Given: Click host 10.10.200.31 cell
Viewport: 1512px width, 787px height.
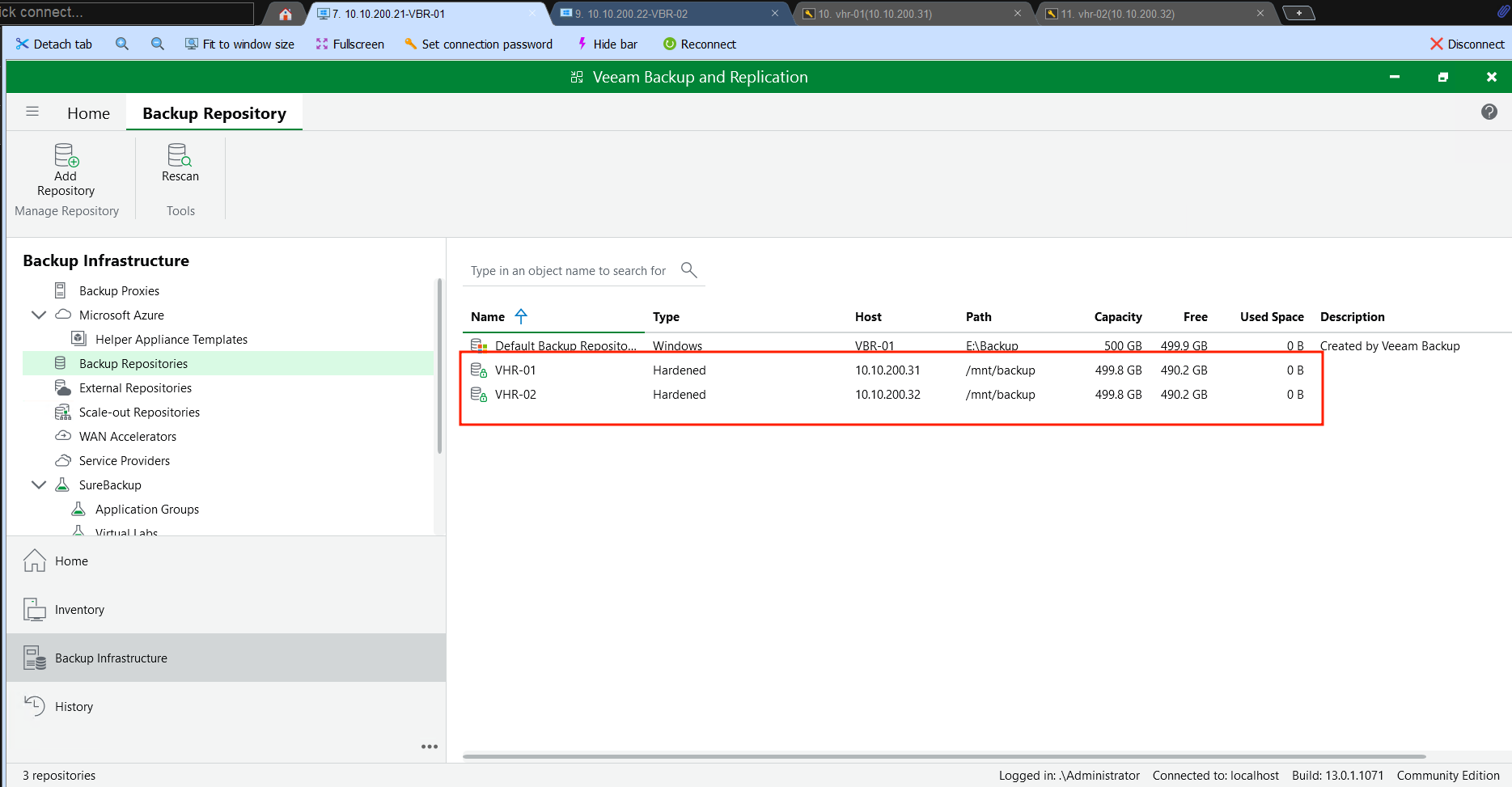Looking at the screenshot, I should pyautogui.click(x=887, y=370).
